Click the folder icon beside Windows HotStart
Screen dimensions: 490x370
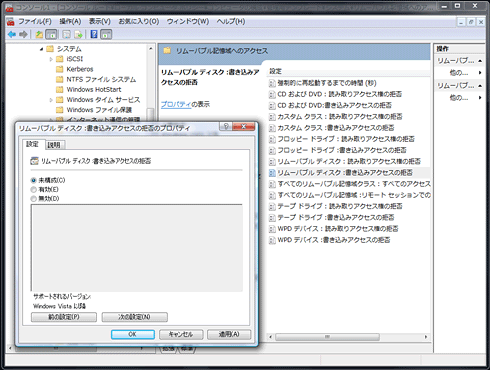[60, 89]
